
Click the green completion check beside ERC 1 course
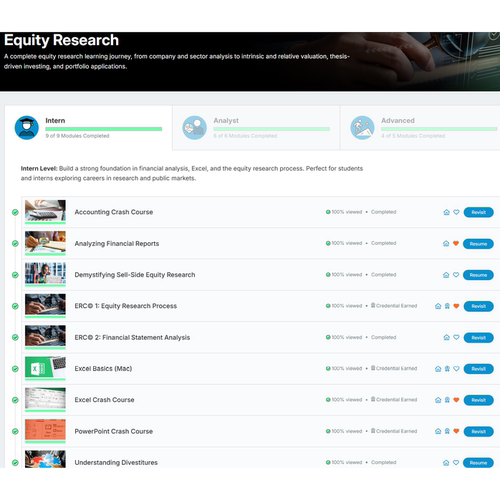(15, 306)
